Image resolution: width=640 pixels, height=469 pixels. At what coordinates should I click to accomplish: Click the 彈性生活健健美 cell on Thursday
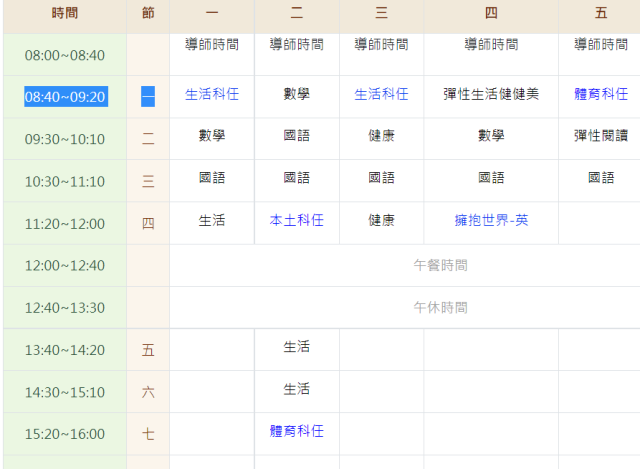pyautogui.click(x=491, y=94)
